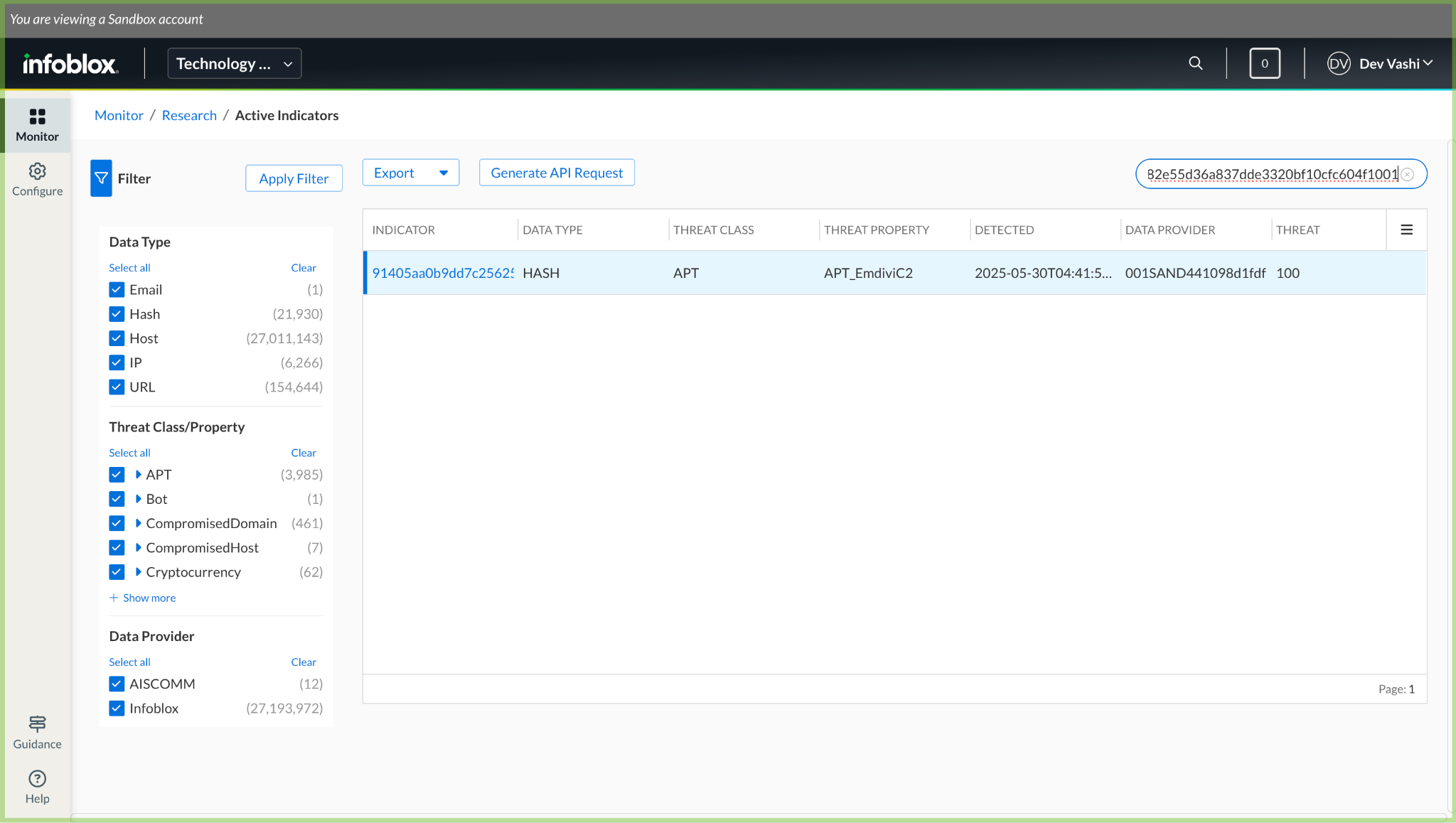Click the detected date 2025-05-30 cell

[1043, 273]
